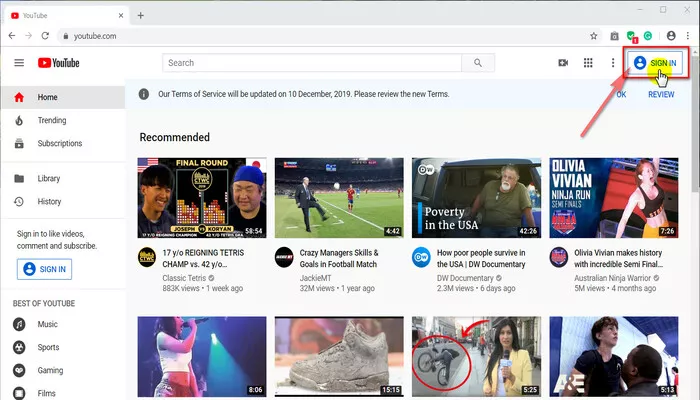This screenshot has height=400, width=700.
Task: Open the bike reporter thumbnail 5:25
Action: [x=476, y=356]
